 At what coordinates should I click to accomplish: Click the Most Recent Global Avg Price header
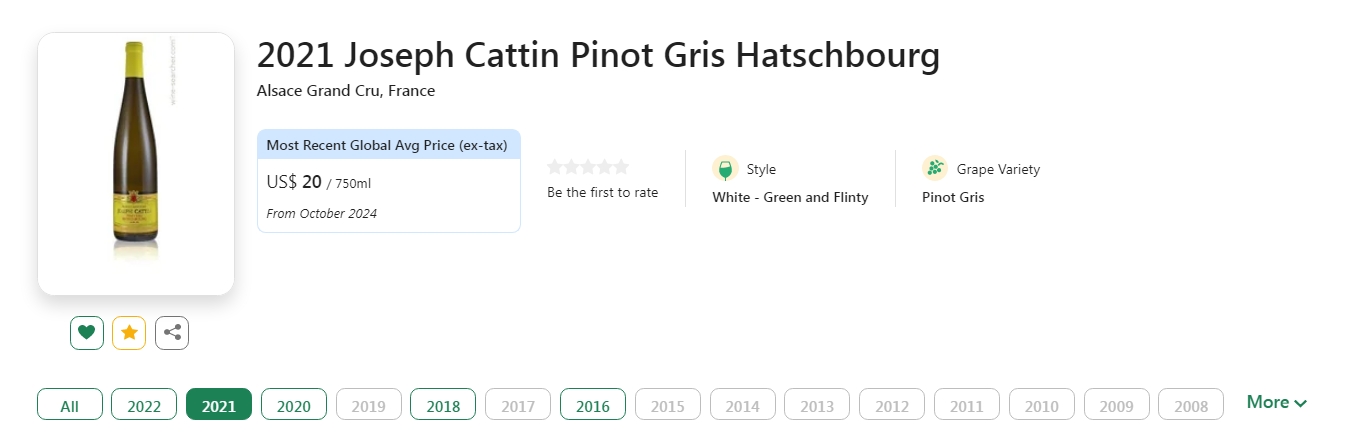(x=387, y=145)
